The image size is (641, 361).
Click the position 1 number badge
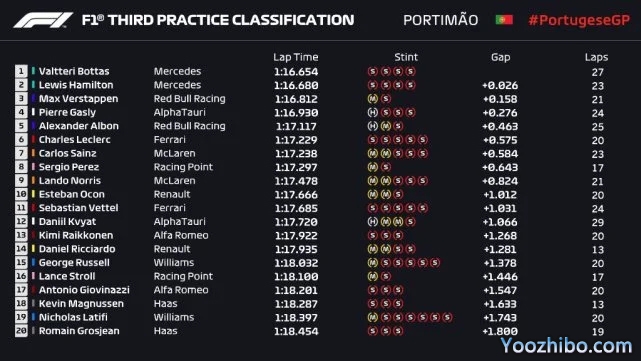(21, 71)
